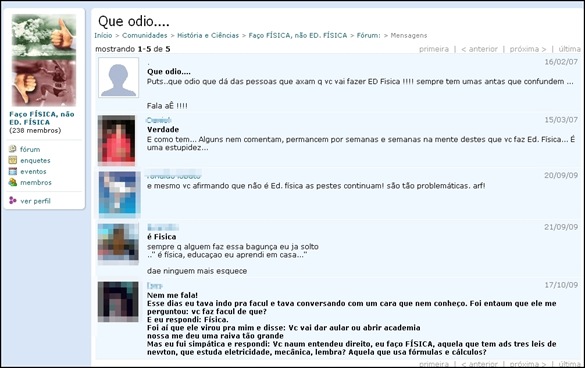Click the 21/09/09 post date
This screenshot has width=585, height=368.
(x=561, y=227)
